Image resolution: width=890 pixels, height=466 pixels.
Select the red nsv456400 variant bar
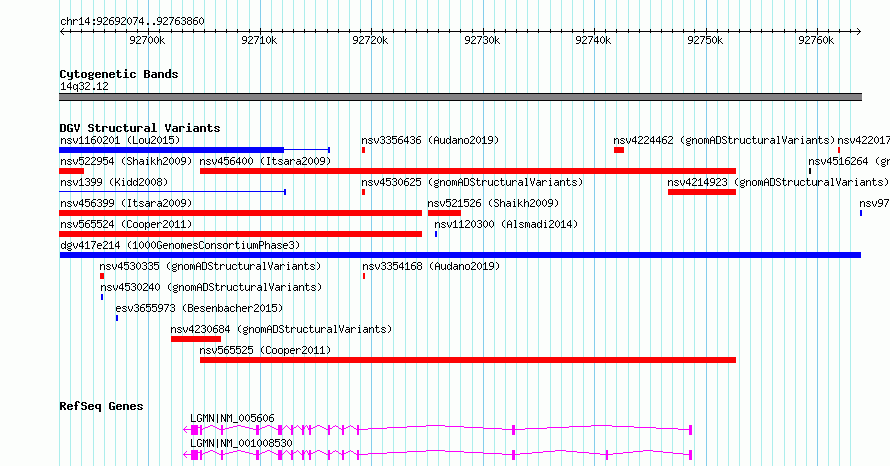[468, 171]
